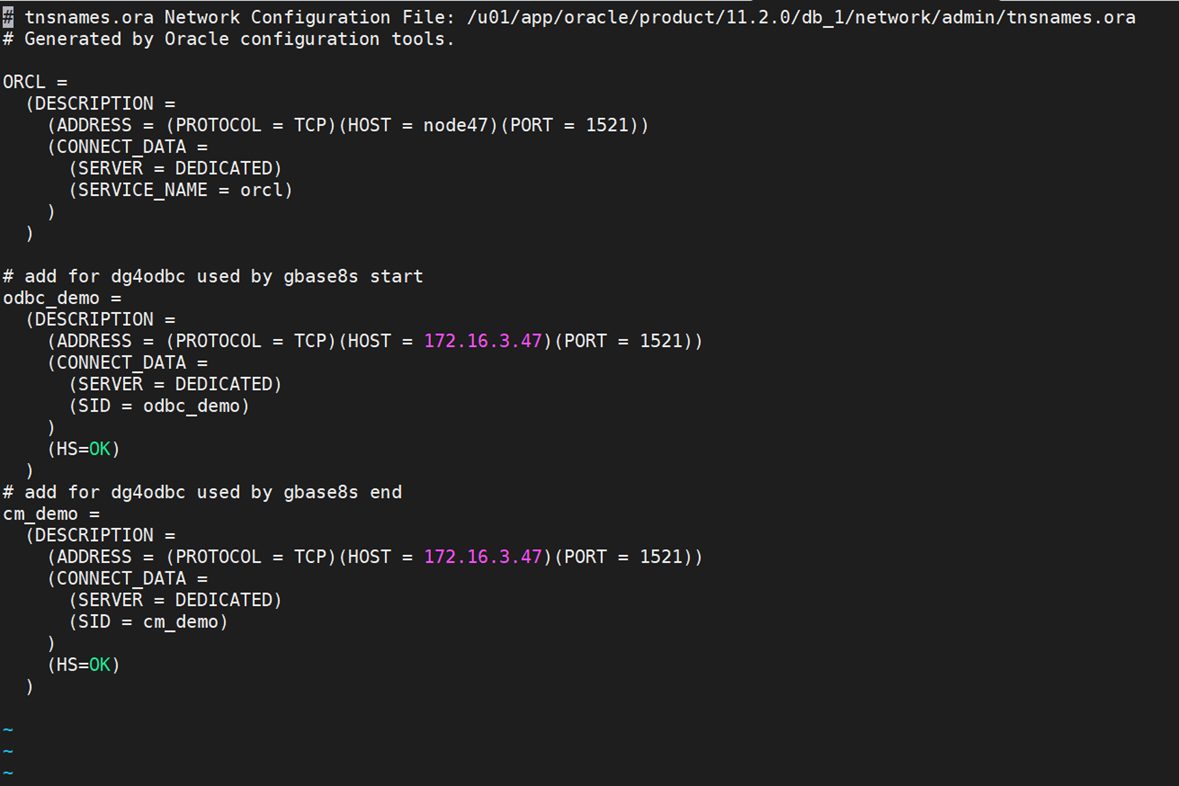Screen dimensions: 1179x786
Task: Click green OK in last HS=OK
Action: pyautogui.click(x=99, y=665)
